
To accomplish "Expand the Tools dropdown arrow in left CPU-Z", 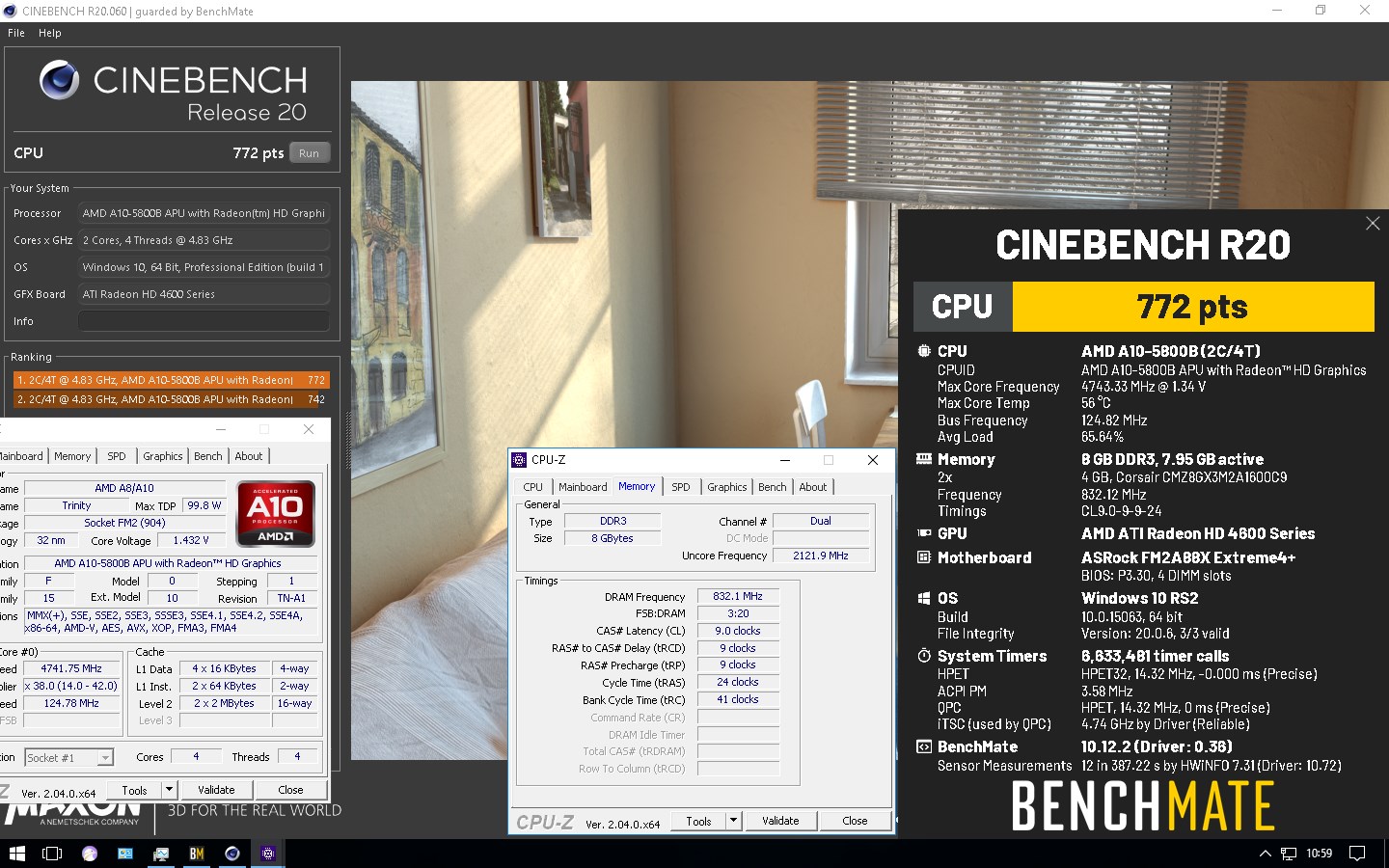I will click(x=169, y=790).
